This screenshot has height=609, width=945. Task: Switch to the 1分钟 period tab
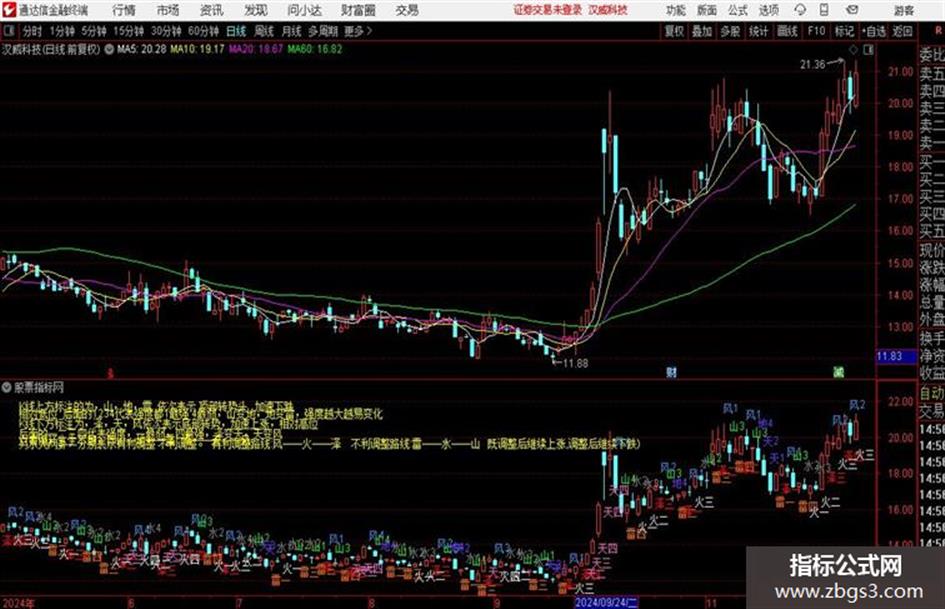coord(61,31)
